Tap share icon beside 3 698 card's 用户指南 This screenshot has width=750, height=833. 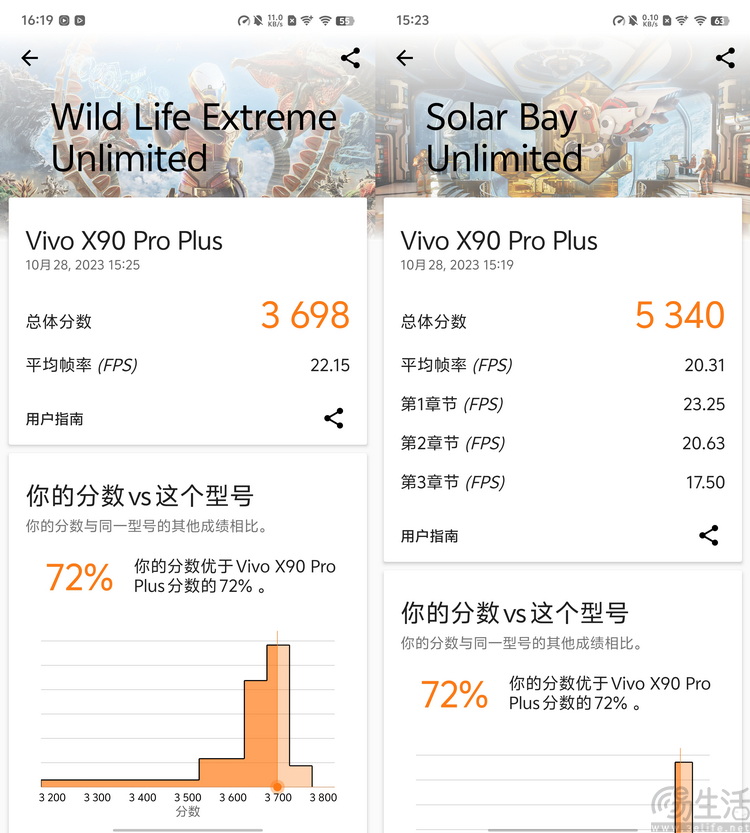[x=334, y=419]
